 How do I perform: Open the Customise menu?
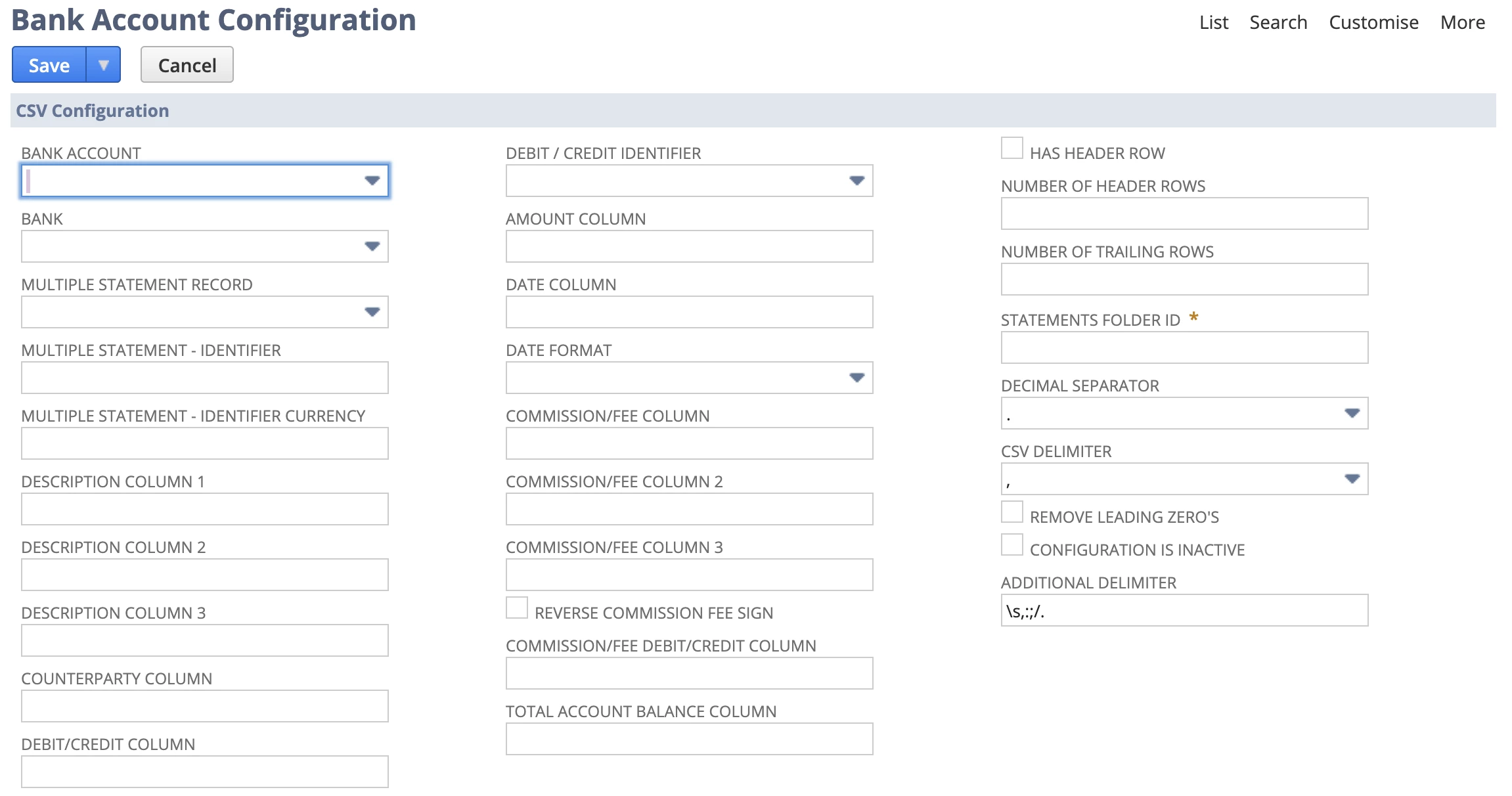(x=1373, y=22)
